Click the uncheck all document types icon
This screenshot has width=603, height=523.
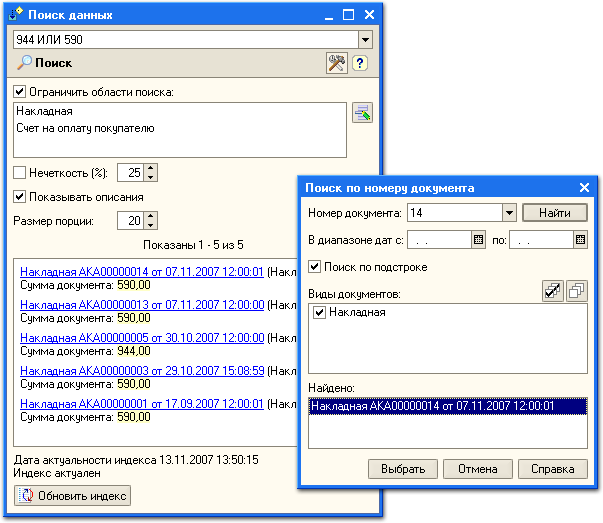point(576,290)
